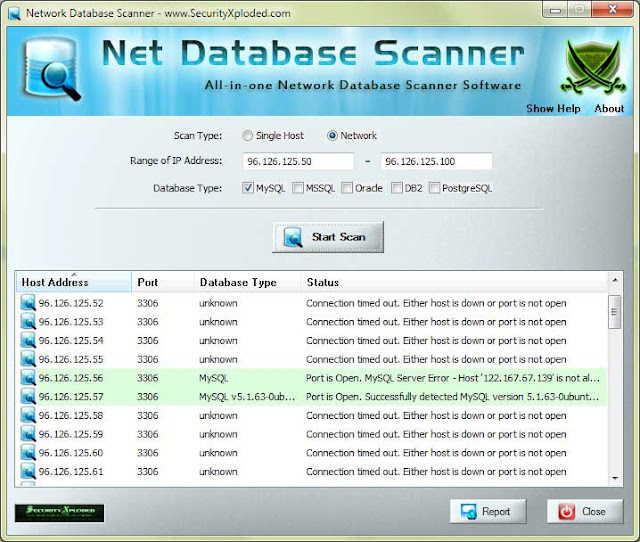Select host address 96.126.125.58
The image size is (640, 542).
pyautogui.click(x=71, y=416)
